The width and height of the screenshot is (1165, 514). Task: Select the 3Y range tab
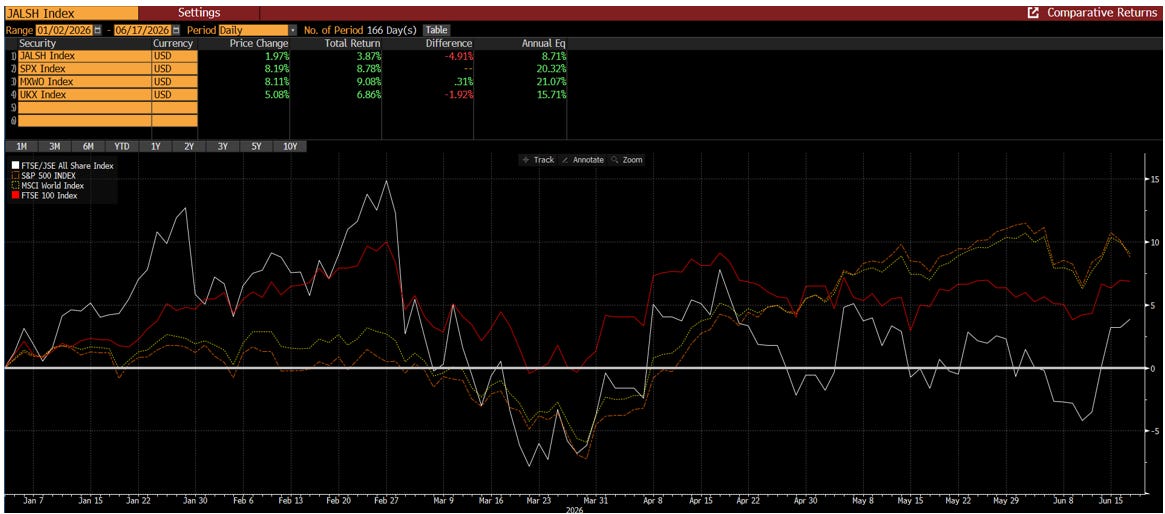pyautogui.click(x=222, y=146)
